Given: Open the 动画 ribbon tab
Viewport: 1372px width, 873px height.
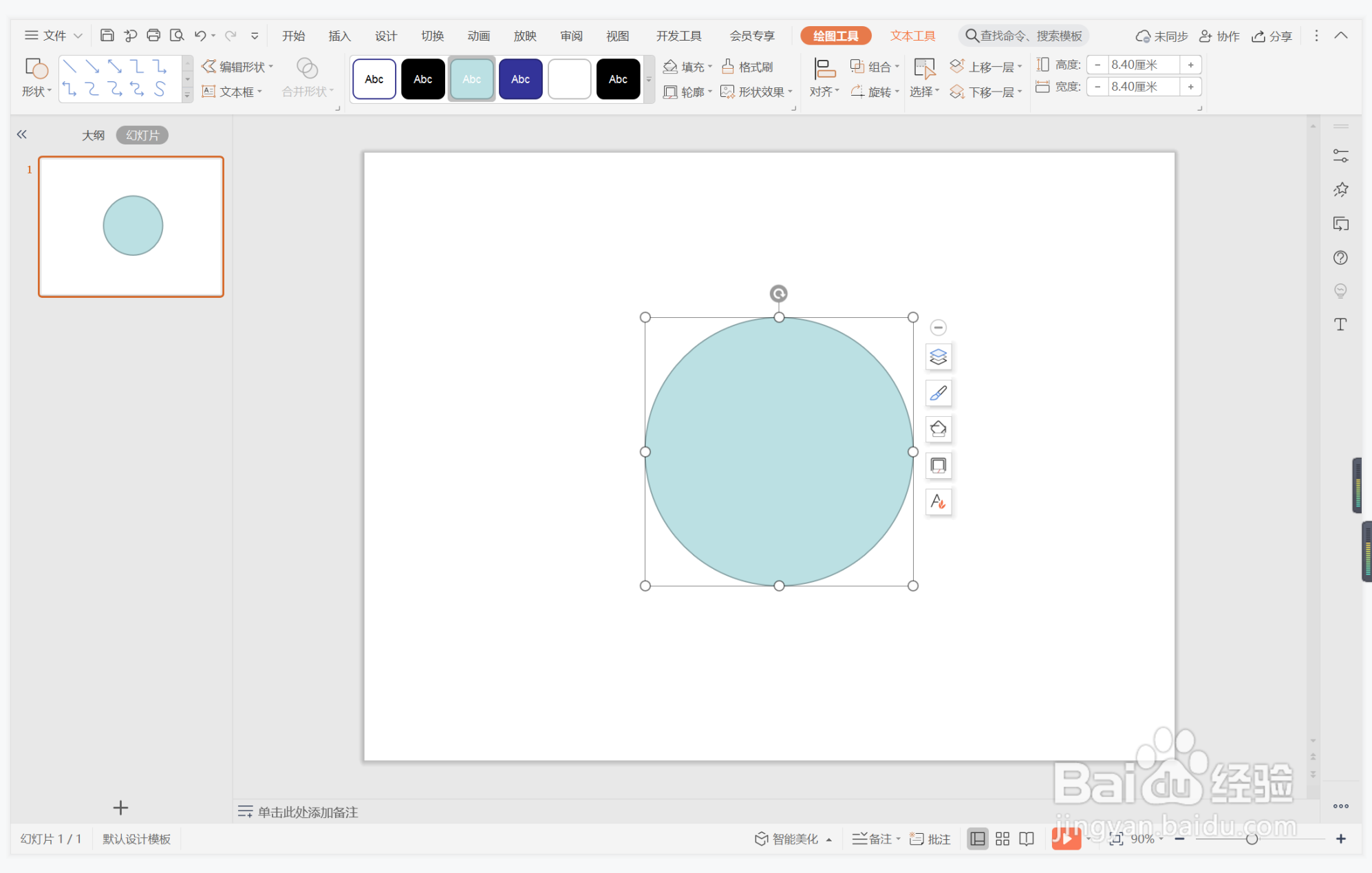Looking at the screenshot, I should click(478, 36).
